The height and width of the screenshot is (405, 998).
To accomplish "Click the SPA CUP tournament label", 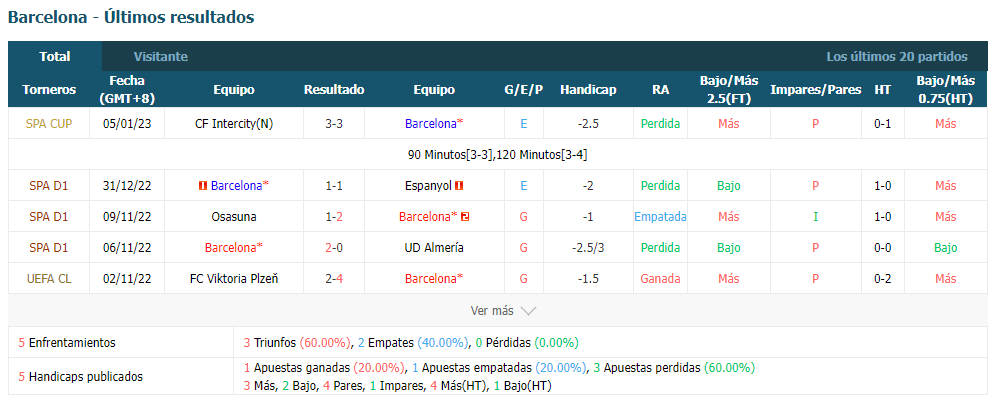I will (x=48, y=124).
